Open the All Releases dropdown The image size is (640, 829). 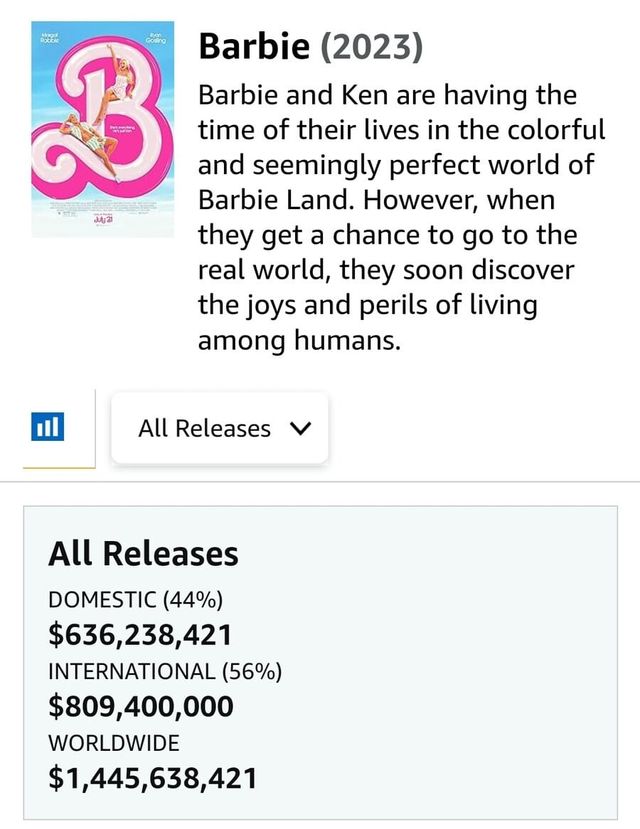click(219, 428)
